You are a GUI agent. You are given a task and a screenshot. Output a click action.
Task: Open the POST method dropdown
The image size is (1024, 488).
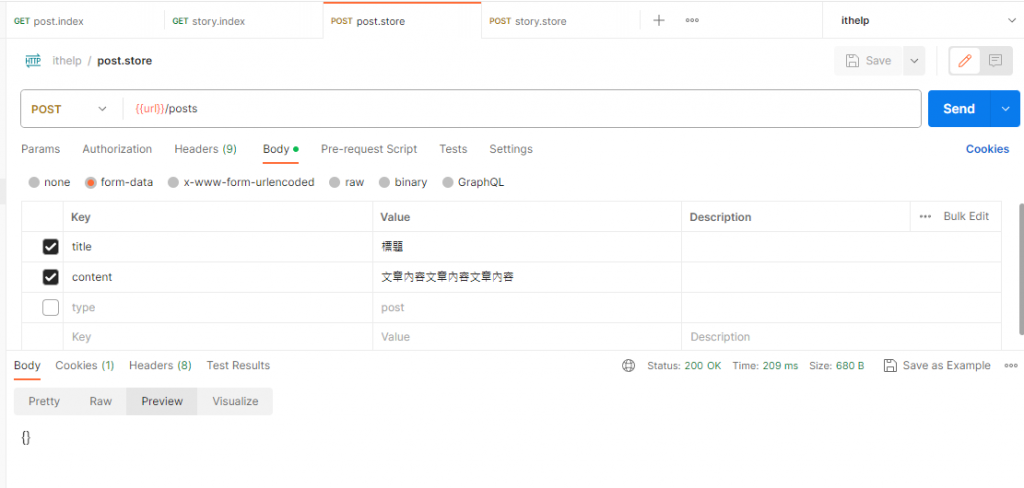[69, 109]
